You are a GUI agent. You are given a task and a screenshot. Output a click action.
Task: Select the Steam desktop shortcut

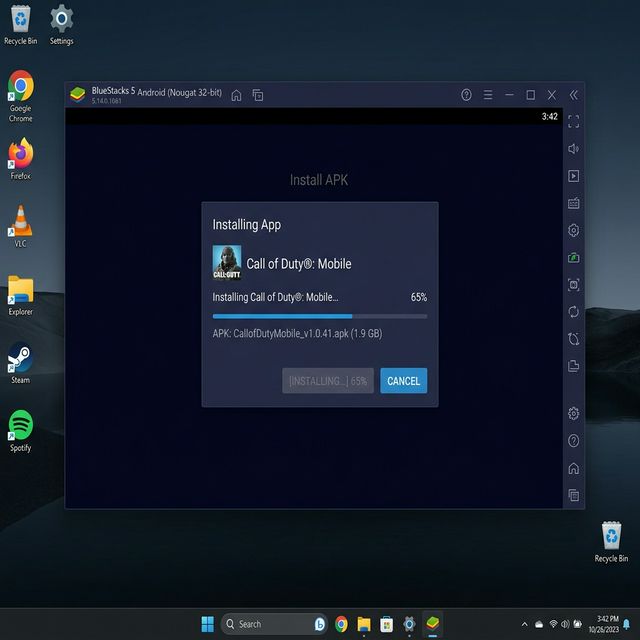20,363
